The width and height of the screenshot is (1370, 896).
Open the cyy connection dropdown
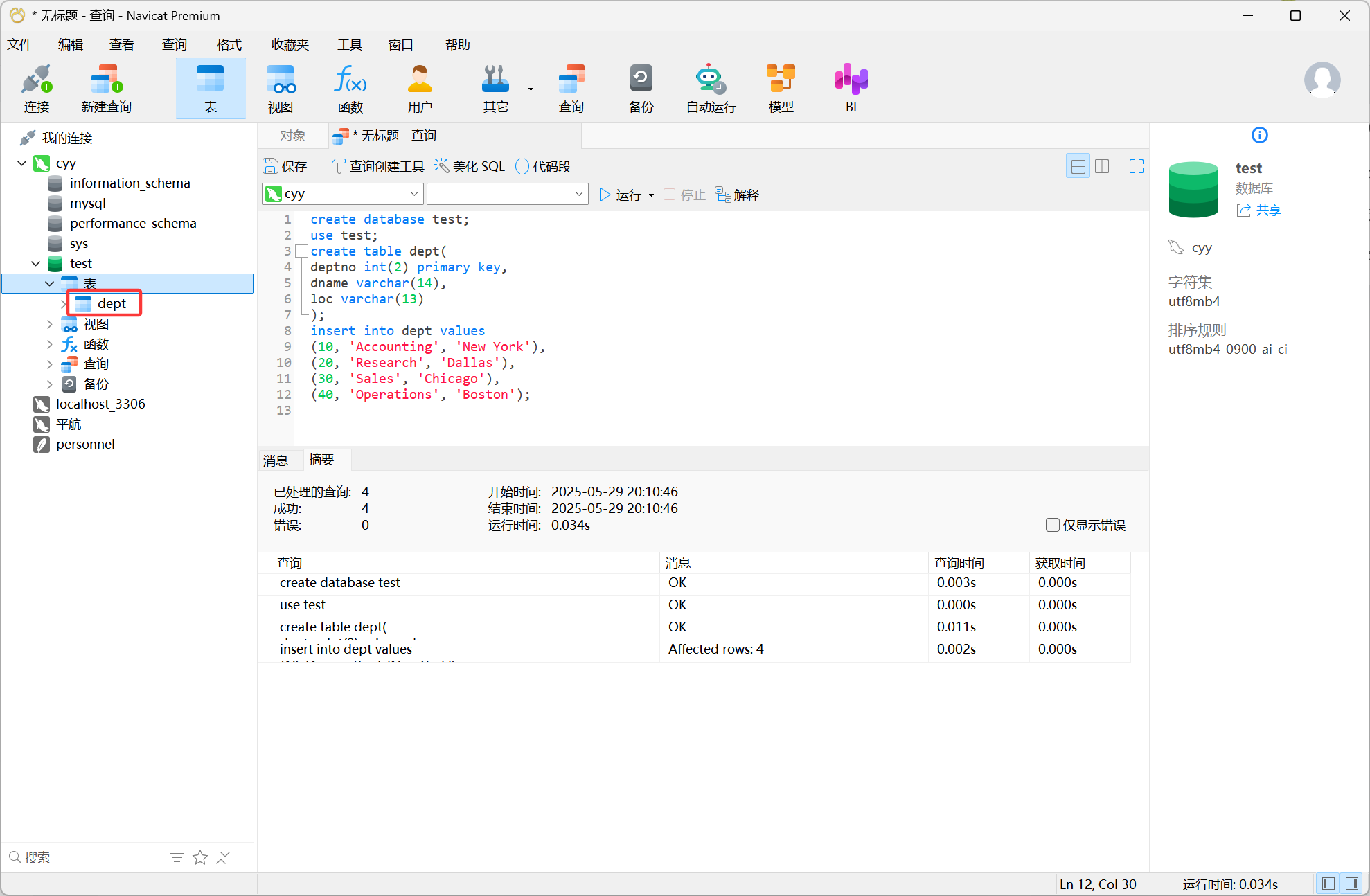342,194
